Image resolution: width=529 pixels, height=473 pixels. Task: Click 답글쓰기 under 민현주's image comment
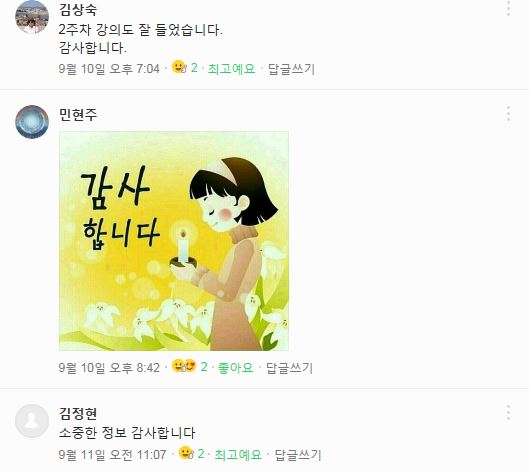tap(289, 368)
